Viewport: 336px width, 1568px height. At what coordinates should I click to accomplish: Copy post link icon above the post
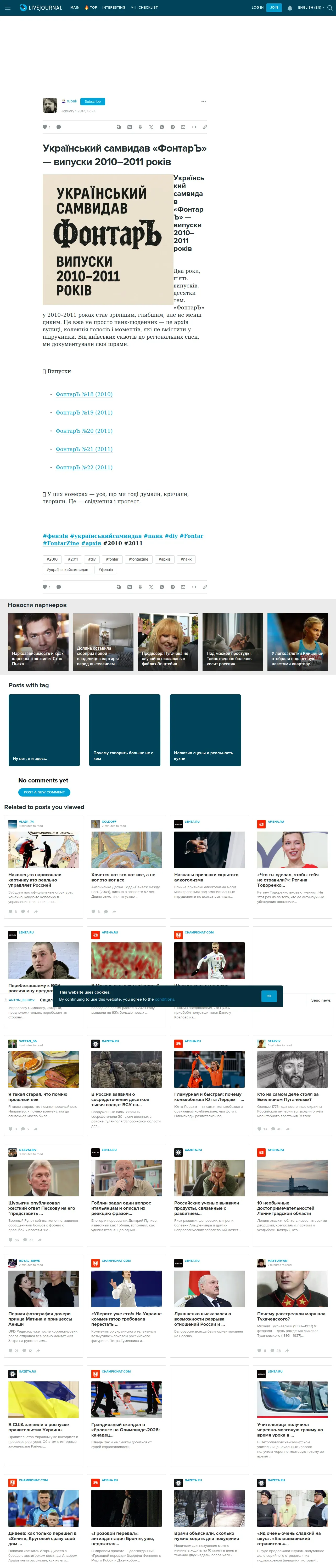(204, 127)
